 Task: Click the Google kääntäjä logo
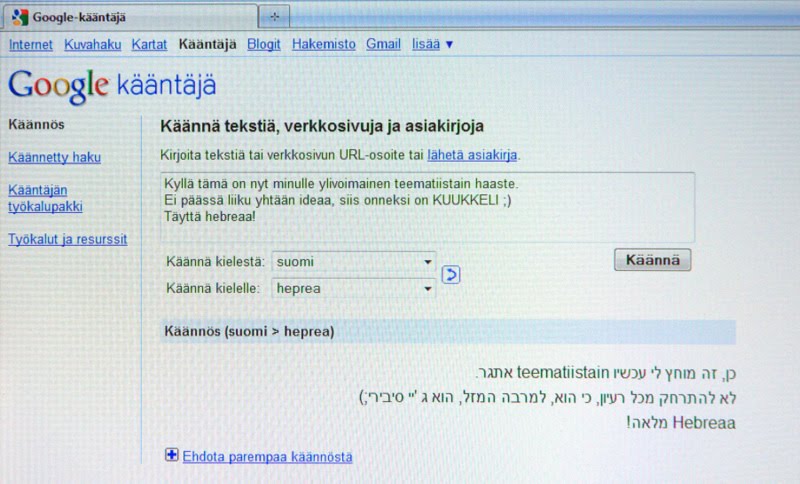(x=112, y=86)
